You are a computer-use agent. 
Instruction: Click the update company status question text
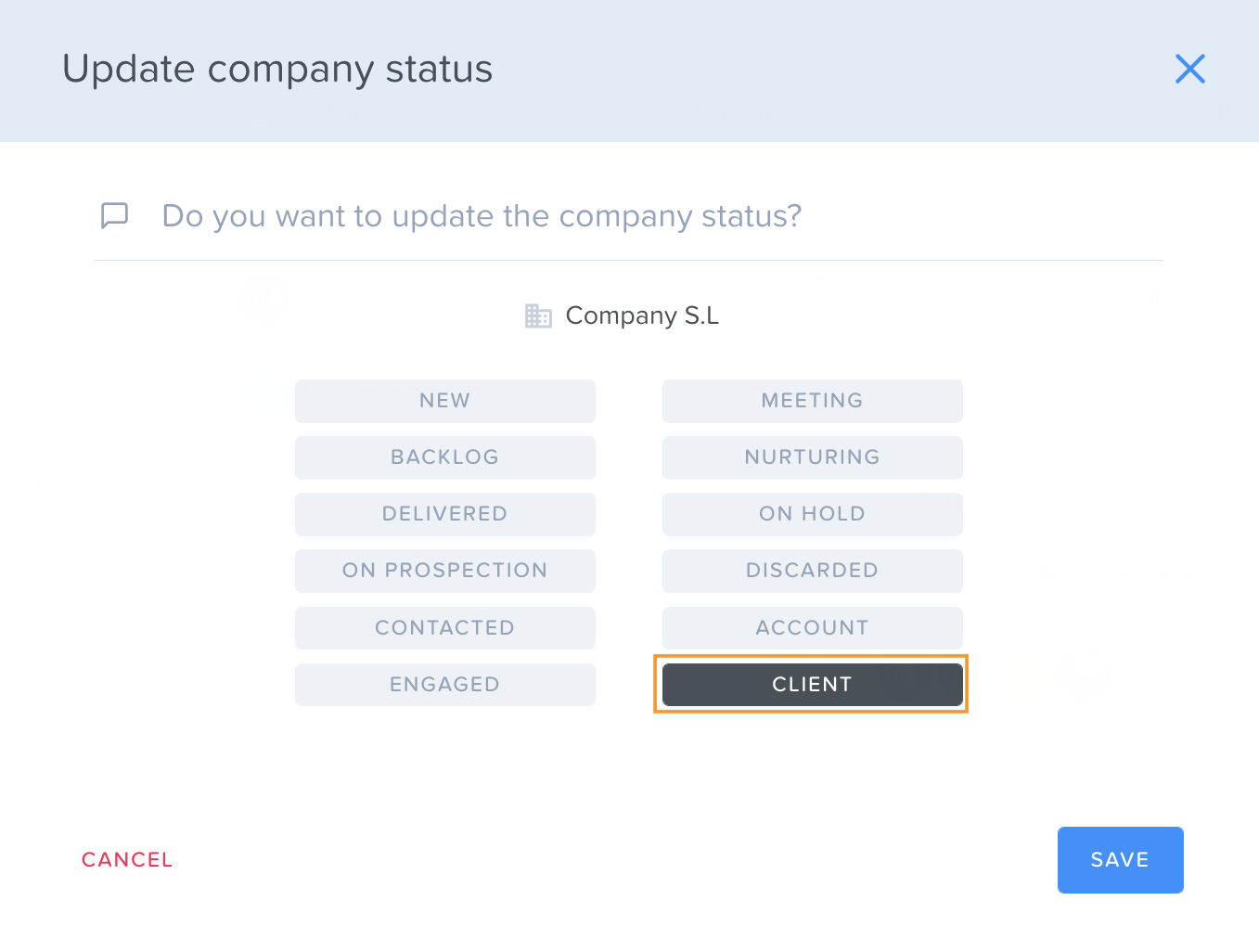(x=482, y=216)
